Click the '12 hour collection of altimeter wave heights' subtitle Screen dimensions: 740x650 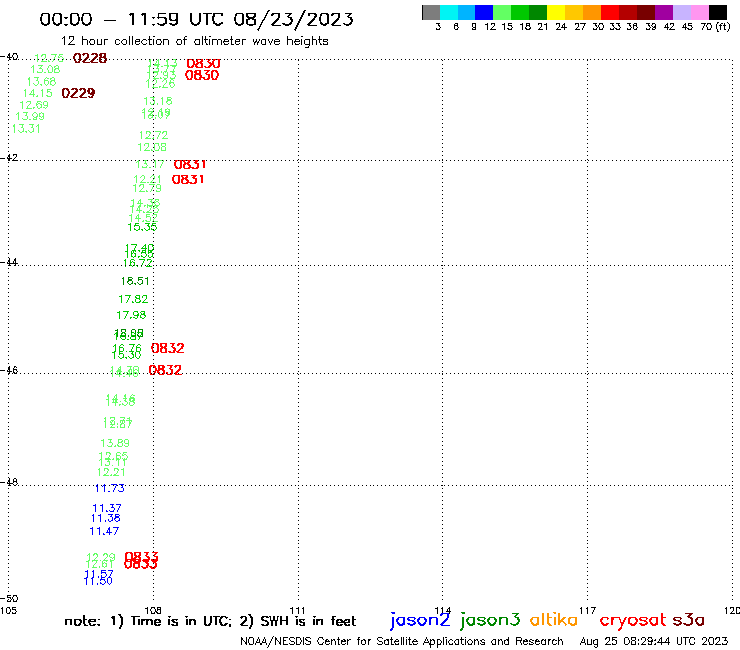tap(195, 41)
